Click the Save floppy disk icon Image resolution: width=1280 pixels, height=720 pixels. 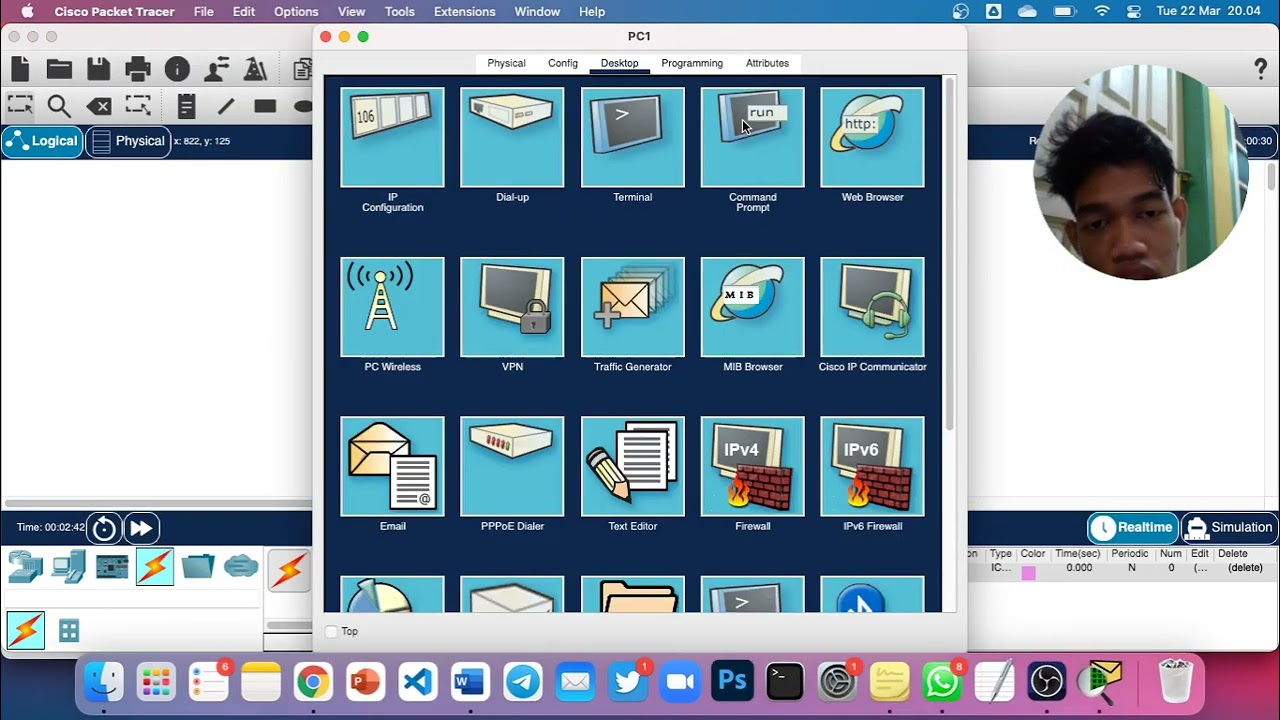tap(98, 69)
